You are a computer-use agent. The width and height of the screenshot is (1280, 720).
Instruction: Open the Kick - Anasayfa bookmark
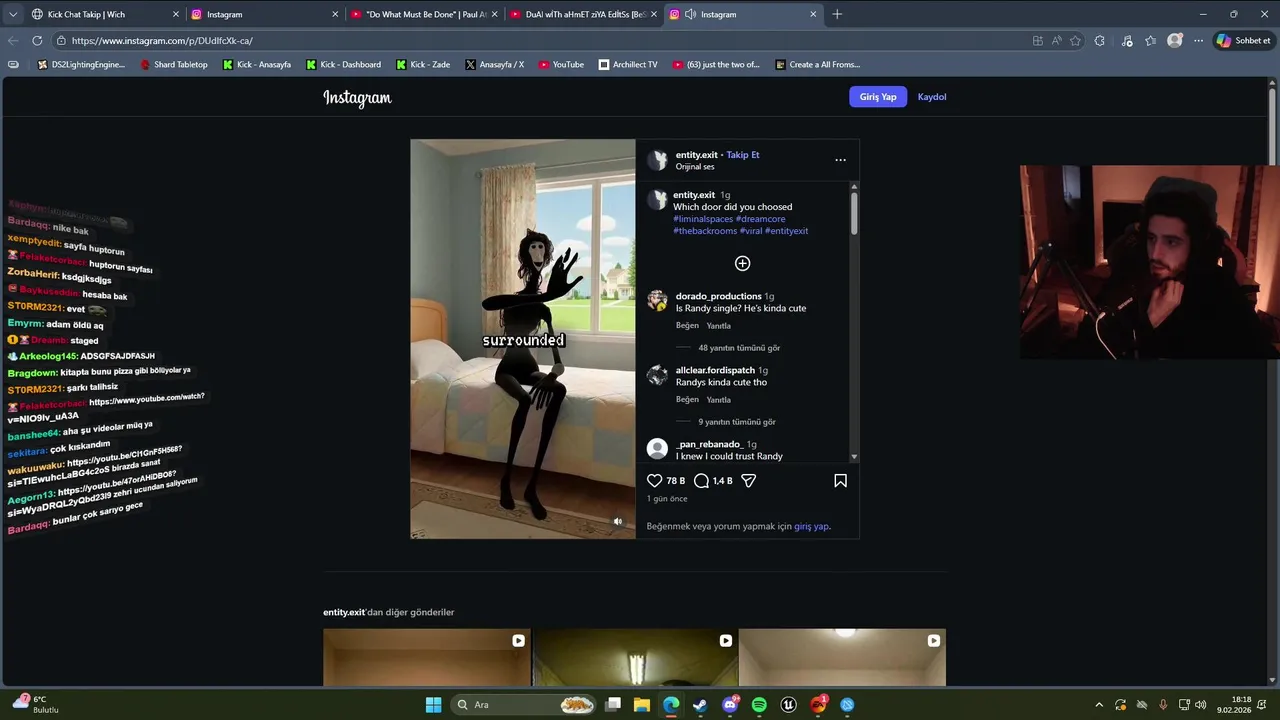click(x=256, y=64)
